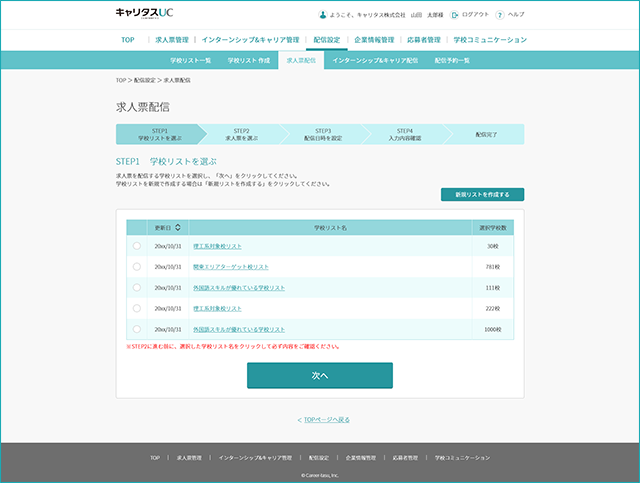Click the 次へ button
Image resolution: width=640 pixels, height=483 pixels.
pos(320,375)
